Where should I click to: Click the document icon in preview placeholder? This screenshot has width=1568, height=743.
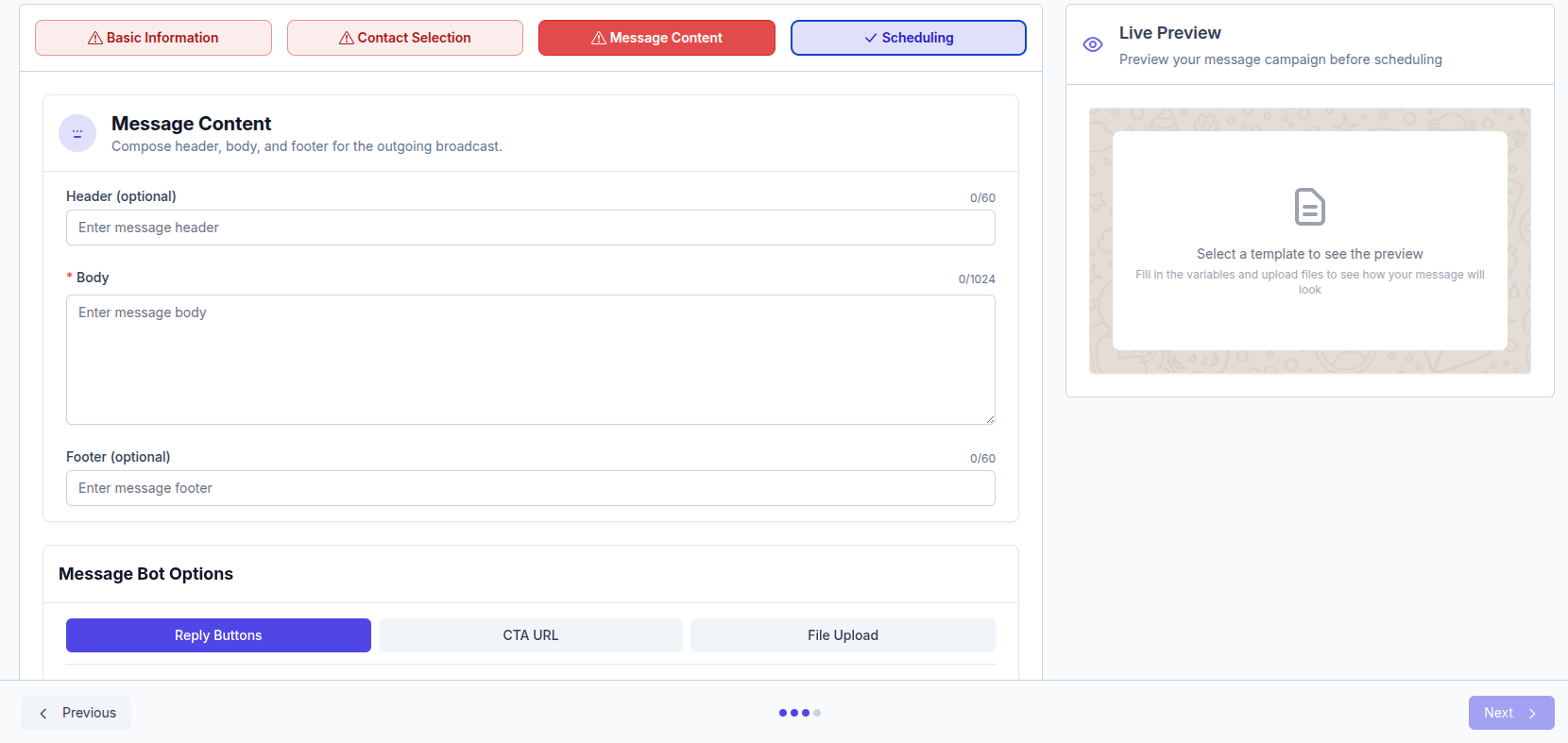(x=1310, y=207)
